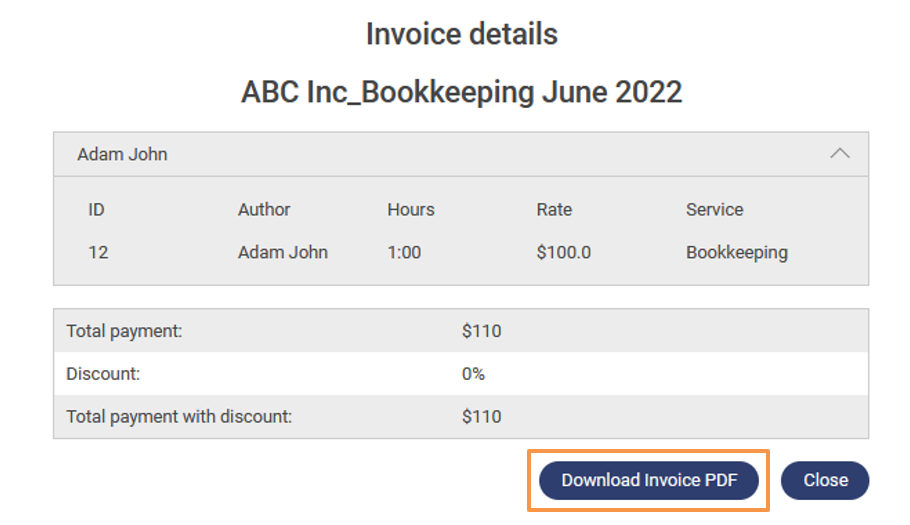
Task: Click Download Invoice PDF button
Action: [649, 480]
